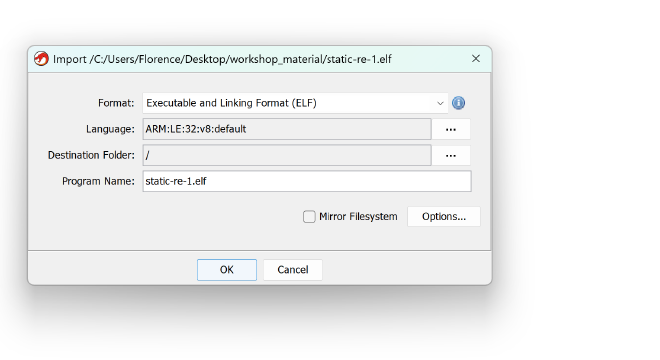Browse languages with the Language ellipsis button
Screen dimensions: 660x360
click(451, 129)
